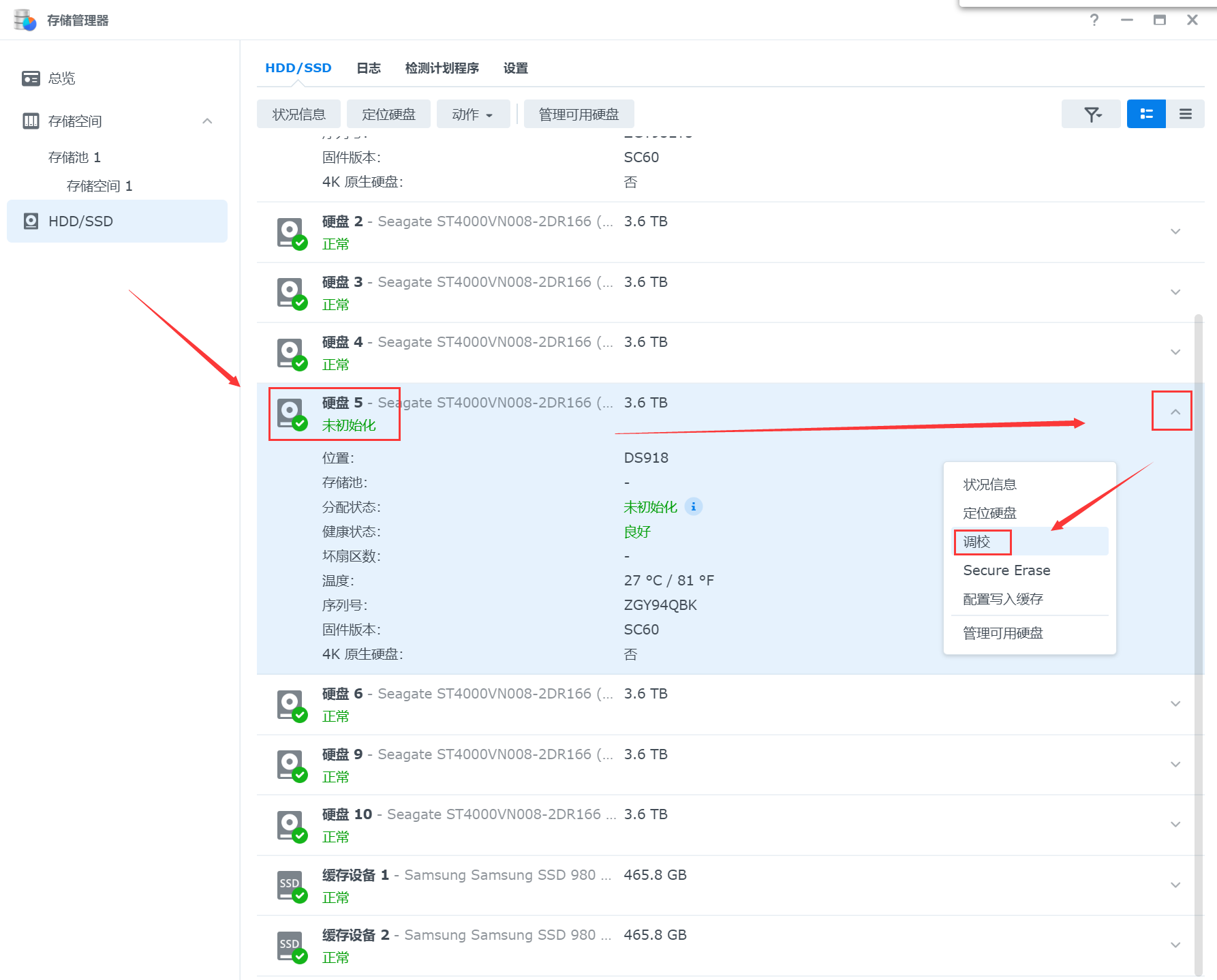Click the filter funnel icon
The image size is (1217, 980).
[1091, 114]
